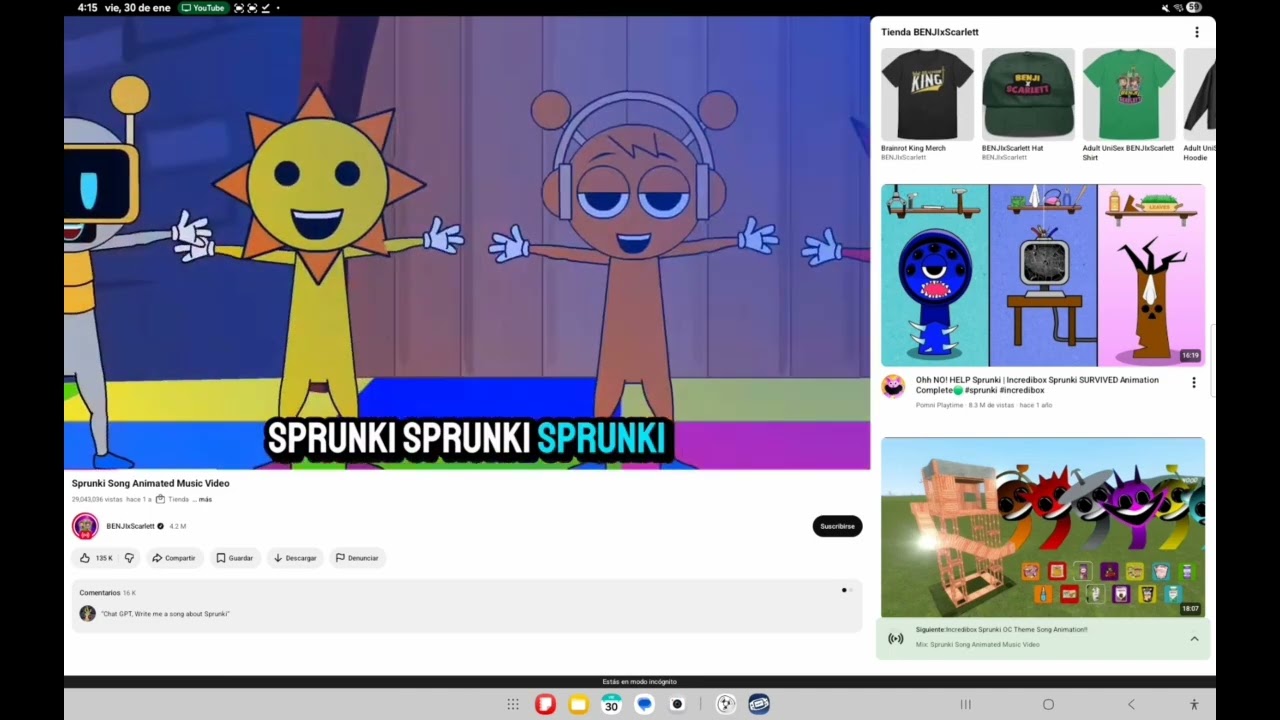This screenshot has height=720, width=1280.
Task: Launch the yellow files app in taskbar
Action: [578, 704]
